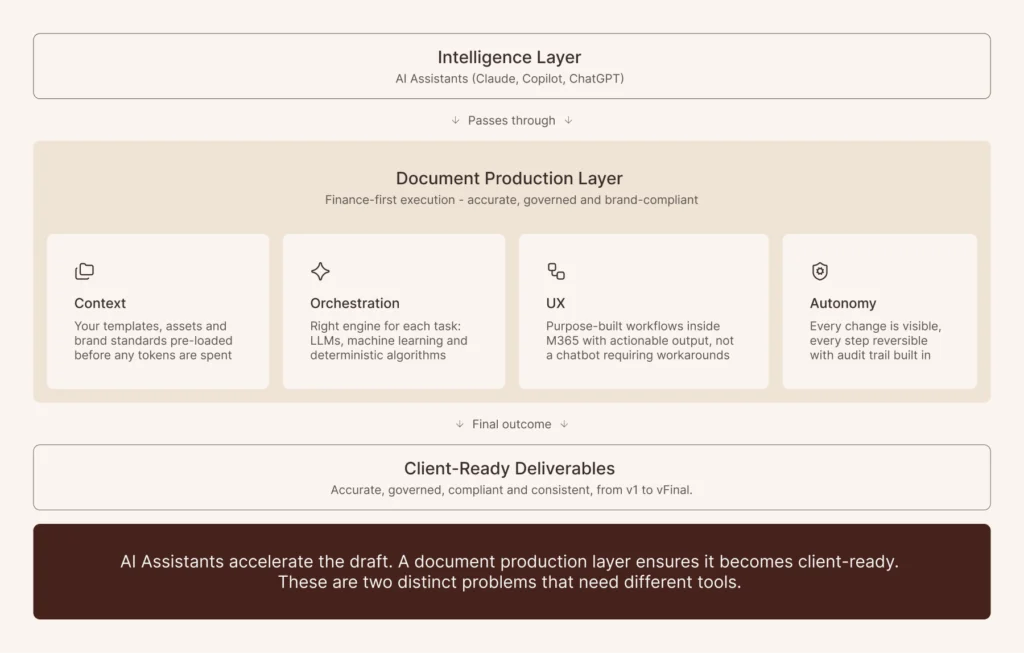Click 'Accurate, governed, compliant and consistent' subtitle
This screenshot has height=653, width=1024.
click(x=511, y=490)
